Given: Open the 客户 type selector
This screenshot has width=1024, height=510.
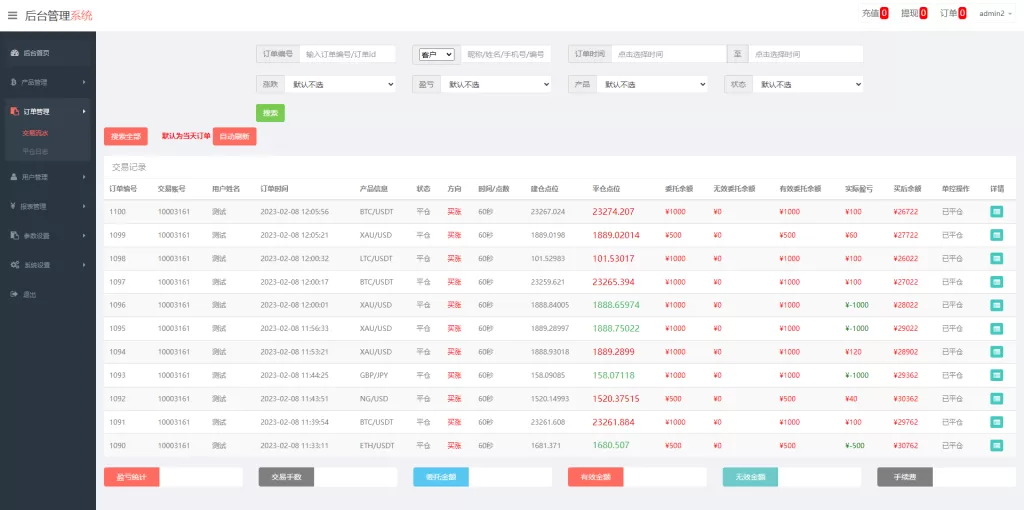Looking at the screenshot, I should (x=436, y=55).
